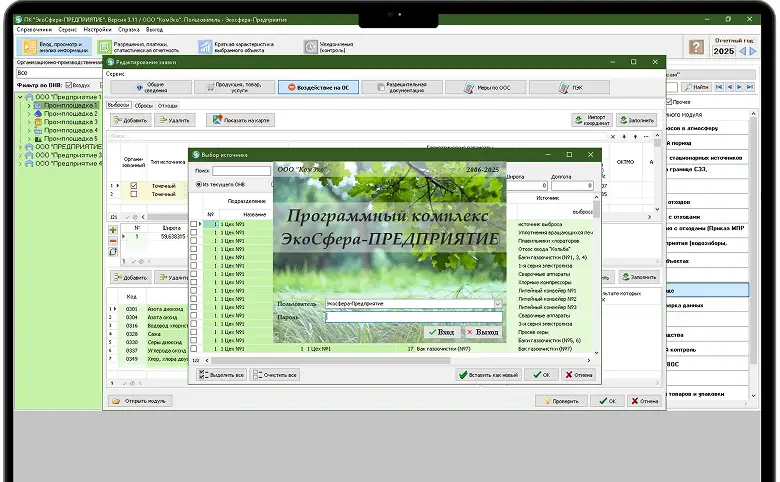
Task: Click 'Вставить как новый' button
Action: [489, 375]
